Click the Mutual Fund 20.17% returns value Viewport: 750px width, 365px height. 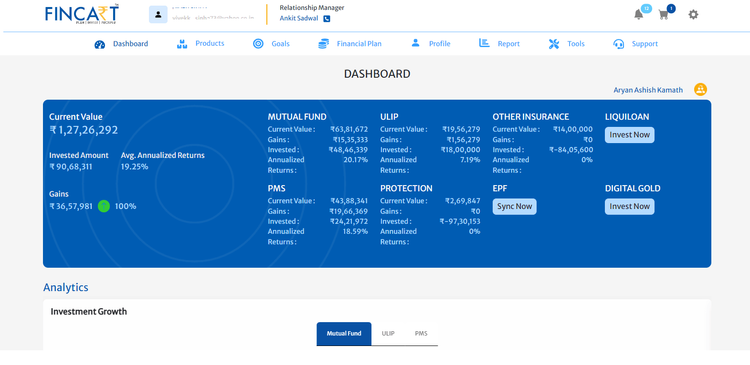pos(355,160)
